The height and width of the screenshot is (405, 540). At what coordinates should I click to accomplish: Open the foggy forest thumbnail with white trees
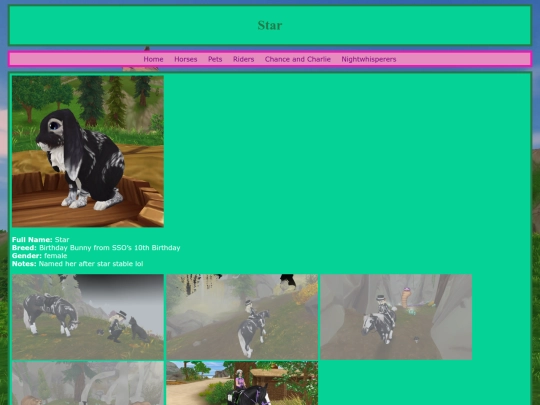[x=88, y=383]
